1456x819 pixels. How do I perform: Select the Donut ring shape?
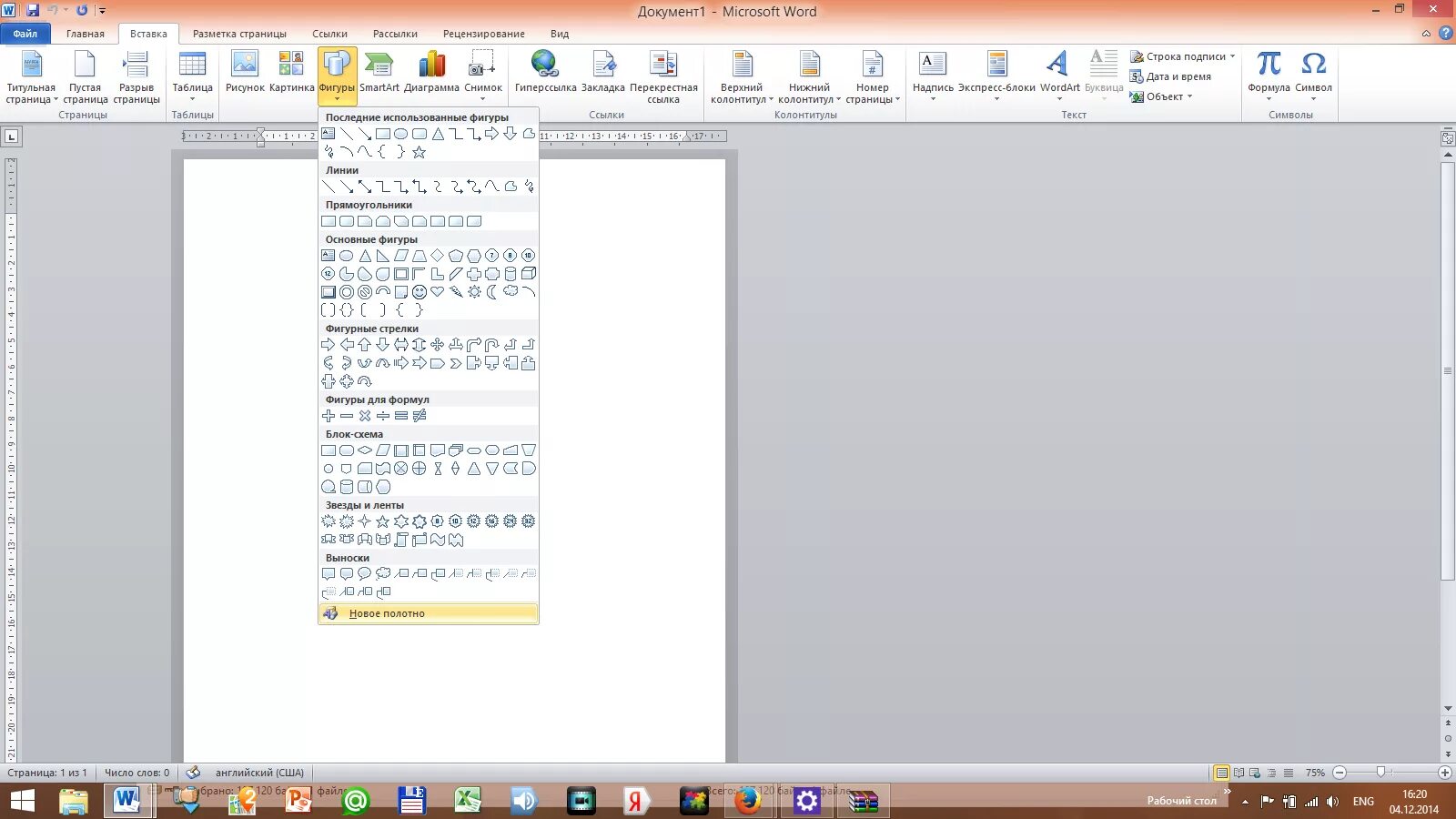(x=347, y=292)
